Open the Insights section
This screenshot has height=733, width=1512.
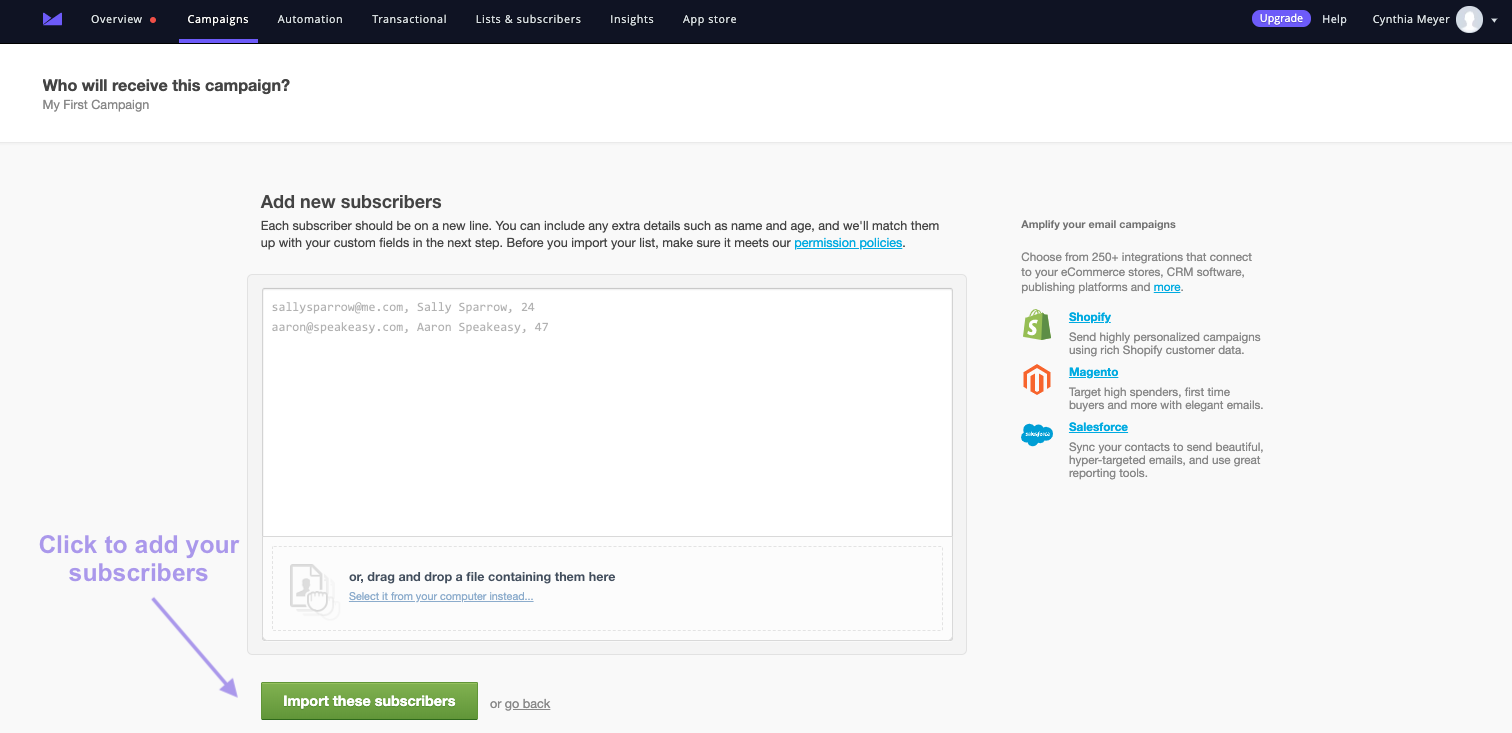coord(632,18)
